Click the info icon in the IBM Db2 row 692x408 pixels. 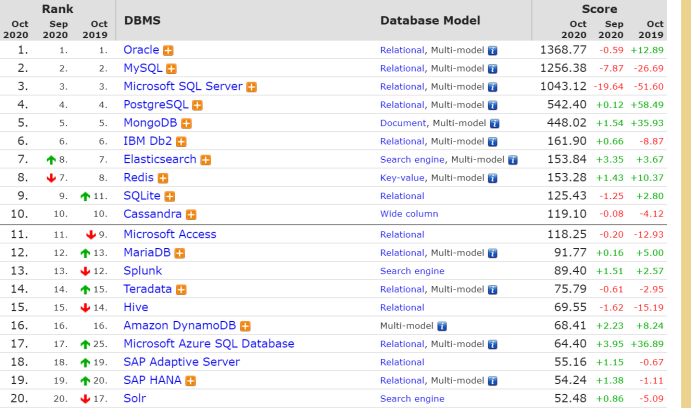(x=493, y=142)
